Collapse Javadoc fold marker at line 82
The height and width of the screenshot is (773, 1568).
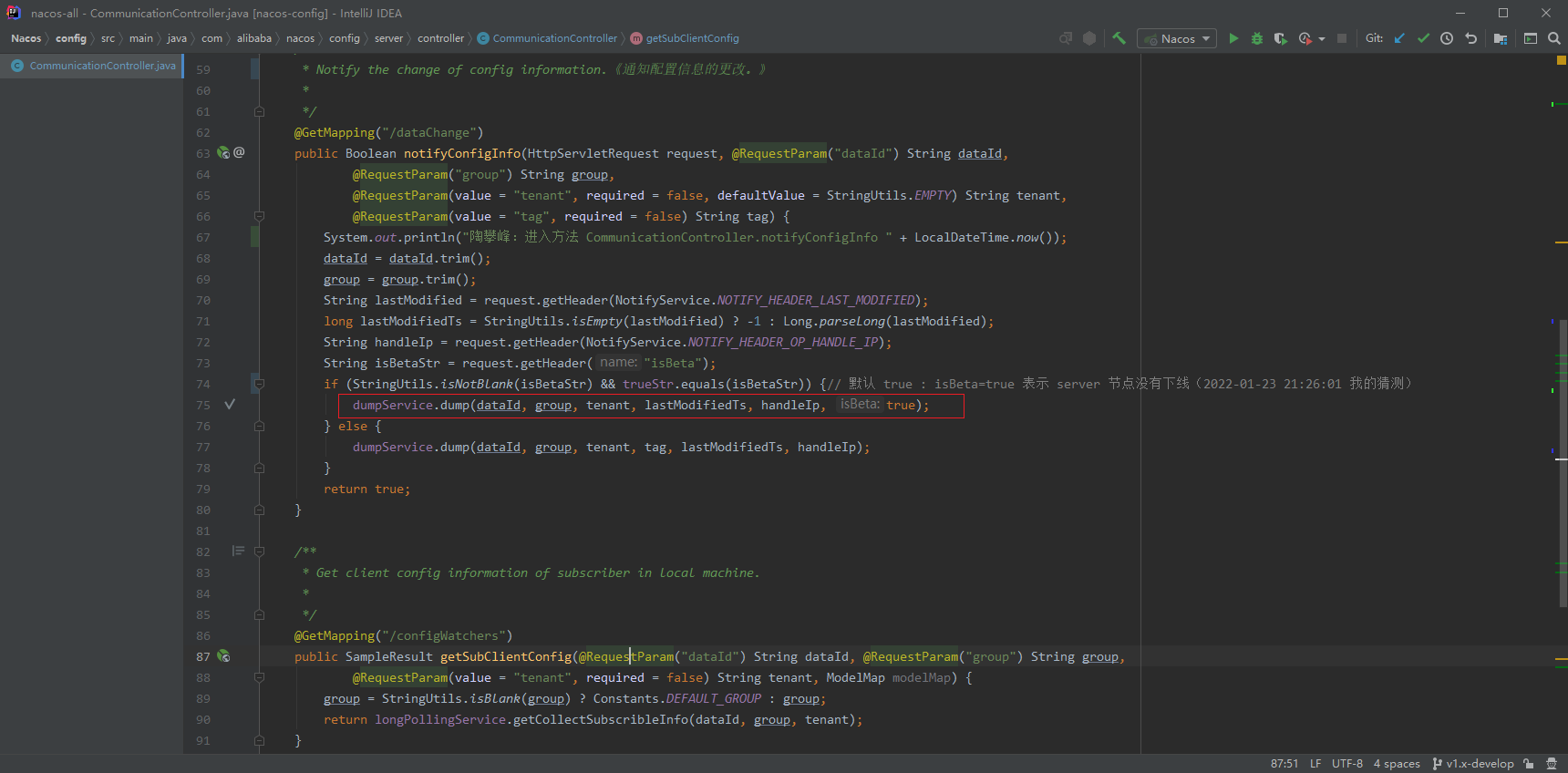(x=259, y=551)
